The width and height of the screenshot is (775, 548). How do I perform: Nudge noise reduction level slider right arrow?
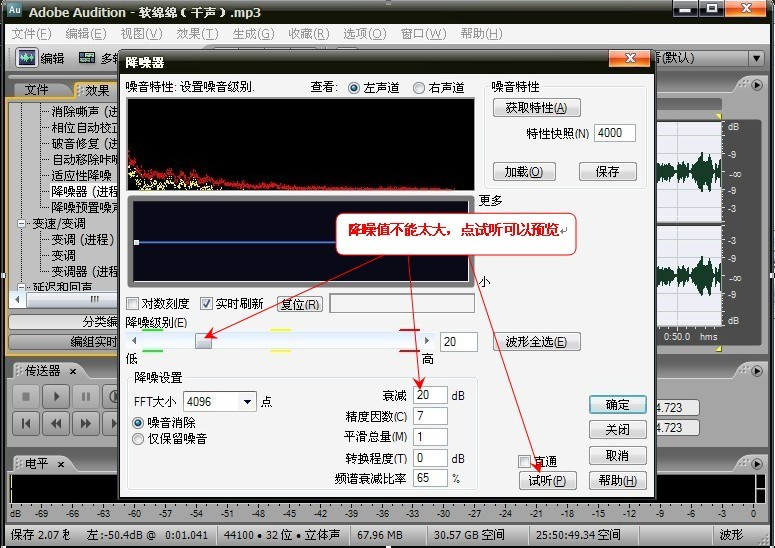(x=427, y=340)
